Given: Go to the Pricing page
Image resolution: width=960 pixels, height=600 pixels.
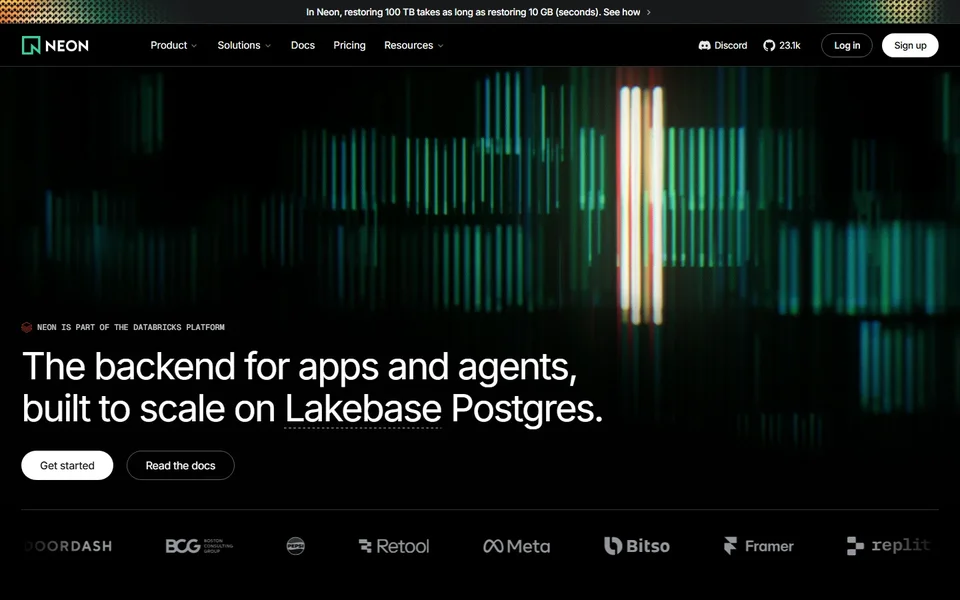Looking at the screenshot, I should 349,45.
